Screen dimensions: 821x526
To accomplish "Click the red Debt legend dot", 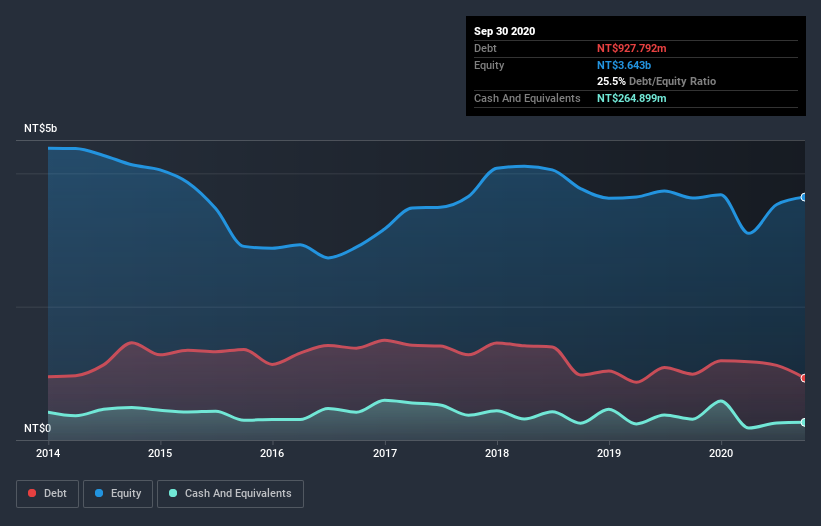I will pyautogui.click(x=32, y=493).
